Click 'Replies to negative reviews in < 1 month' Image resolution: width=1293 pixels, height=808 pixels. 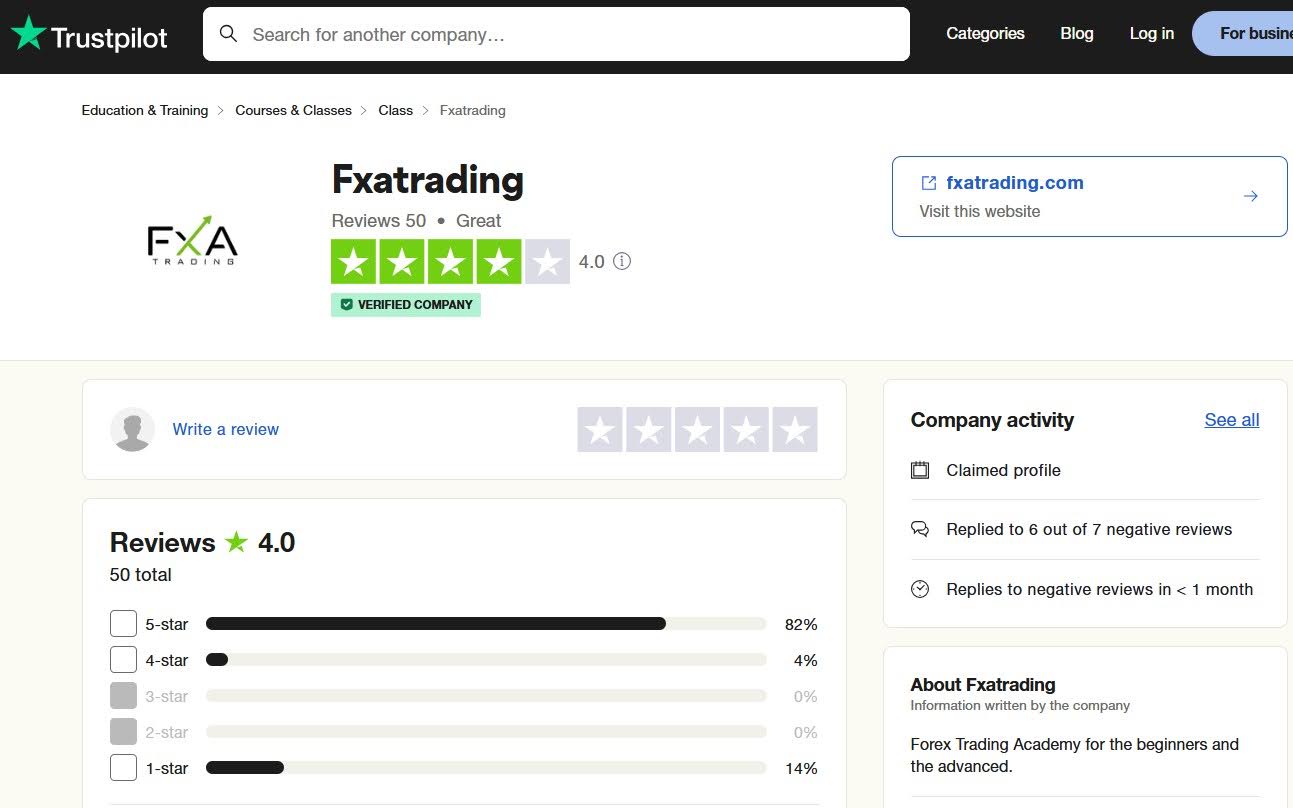click(x=1100, y=589)
